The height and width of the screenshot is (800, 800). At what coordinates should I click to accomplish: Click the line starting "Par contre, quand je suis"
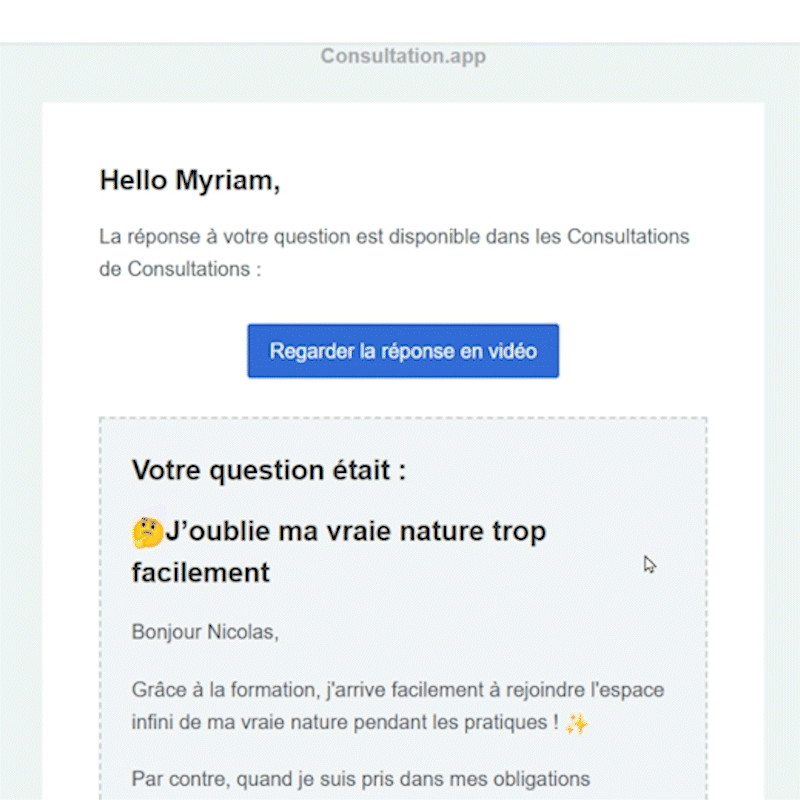click(360, 778)
